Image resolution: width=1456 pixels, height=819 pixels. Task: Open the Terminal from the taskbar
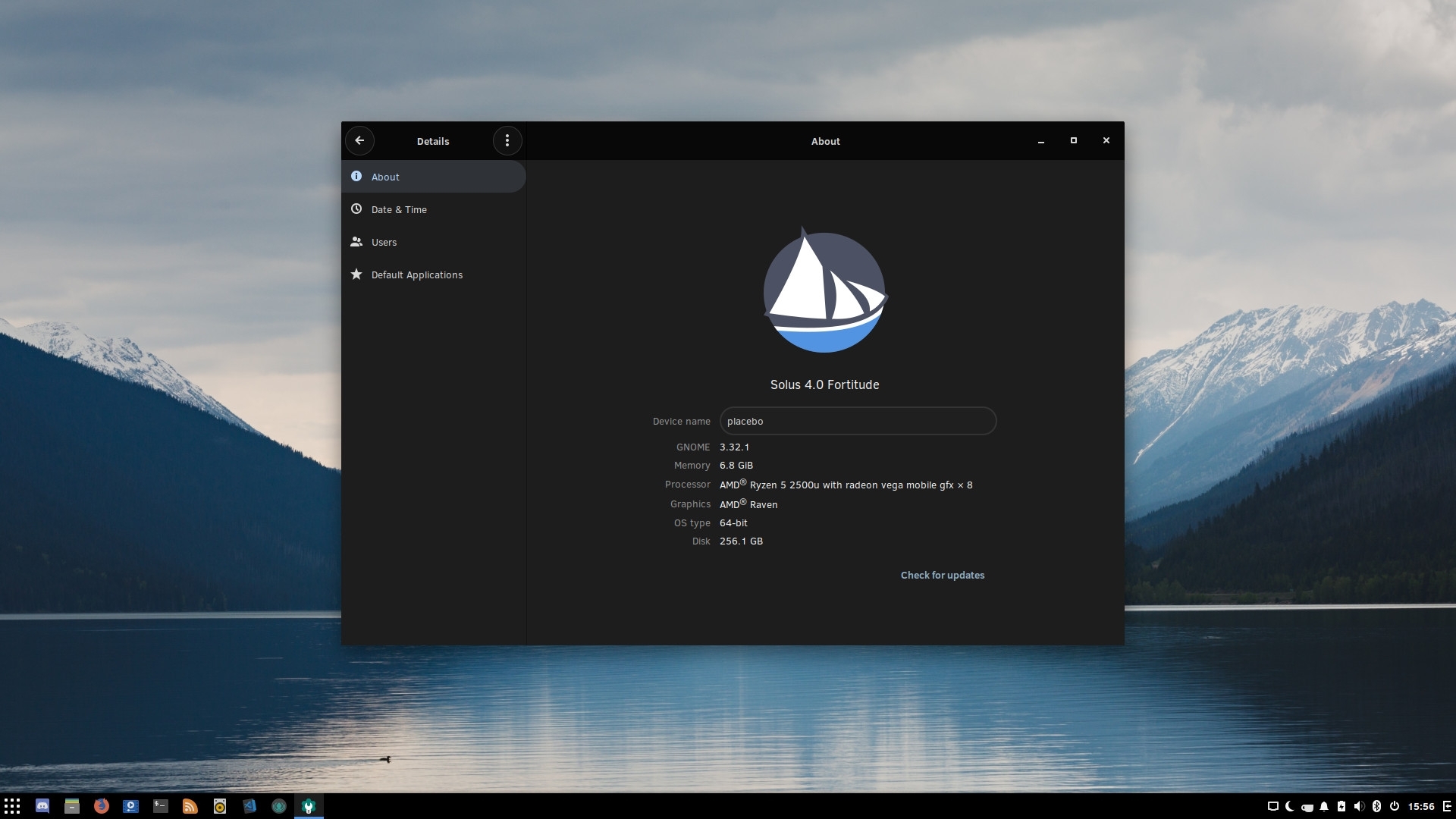(x=161, y=806)
